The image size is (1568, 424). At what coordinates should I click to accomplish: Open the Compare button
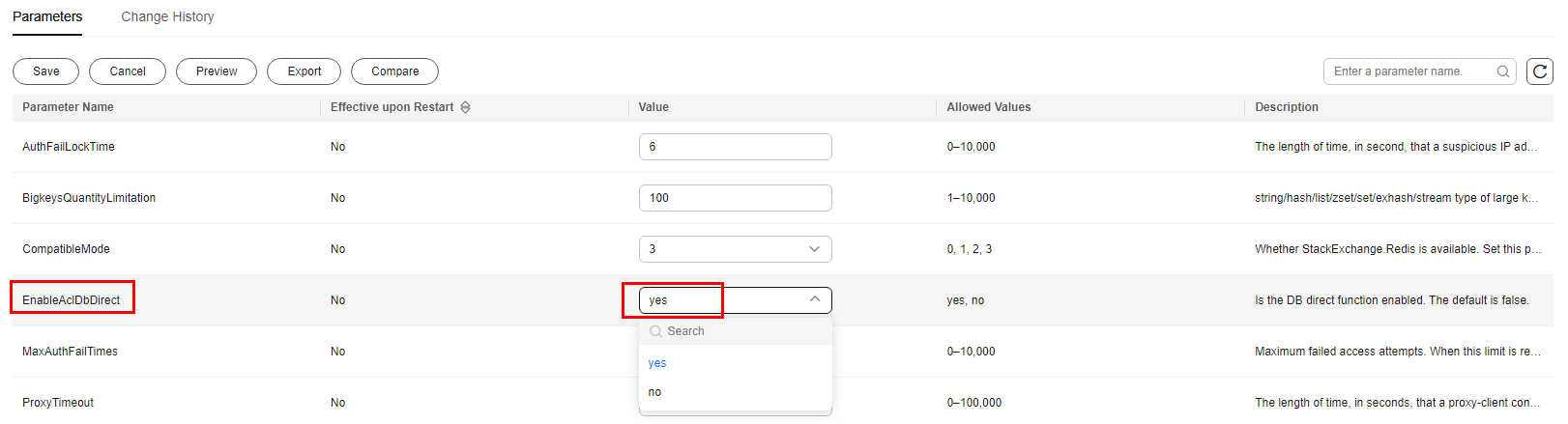pos(394,71)
